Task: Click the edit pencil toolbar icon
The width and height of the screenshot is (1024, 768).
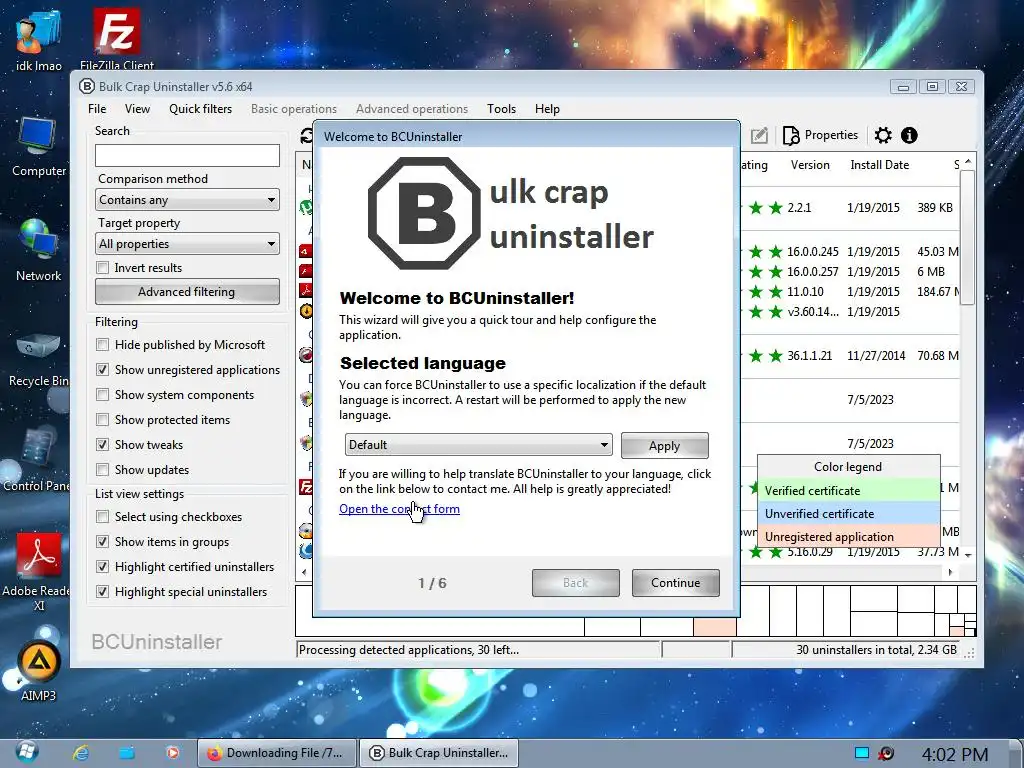Action: point(759,135)
